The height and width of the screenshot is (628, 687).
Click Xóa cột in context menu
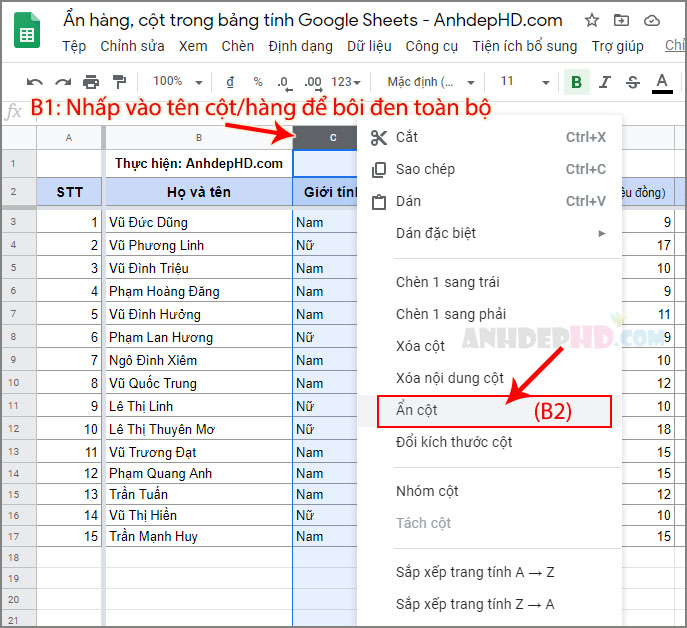420,346
